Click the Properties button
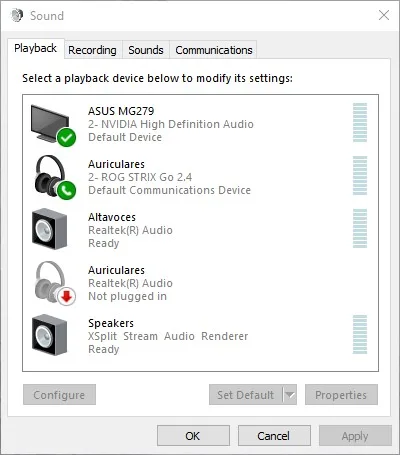 click(341, 395)
